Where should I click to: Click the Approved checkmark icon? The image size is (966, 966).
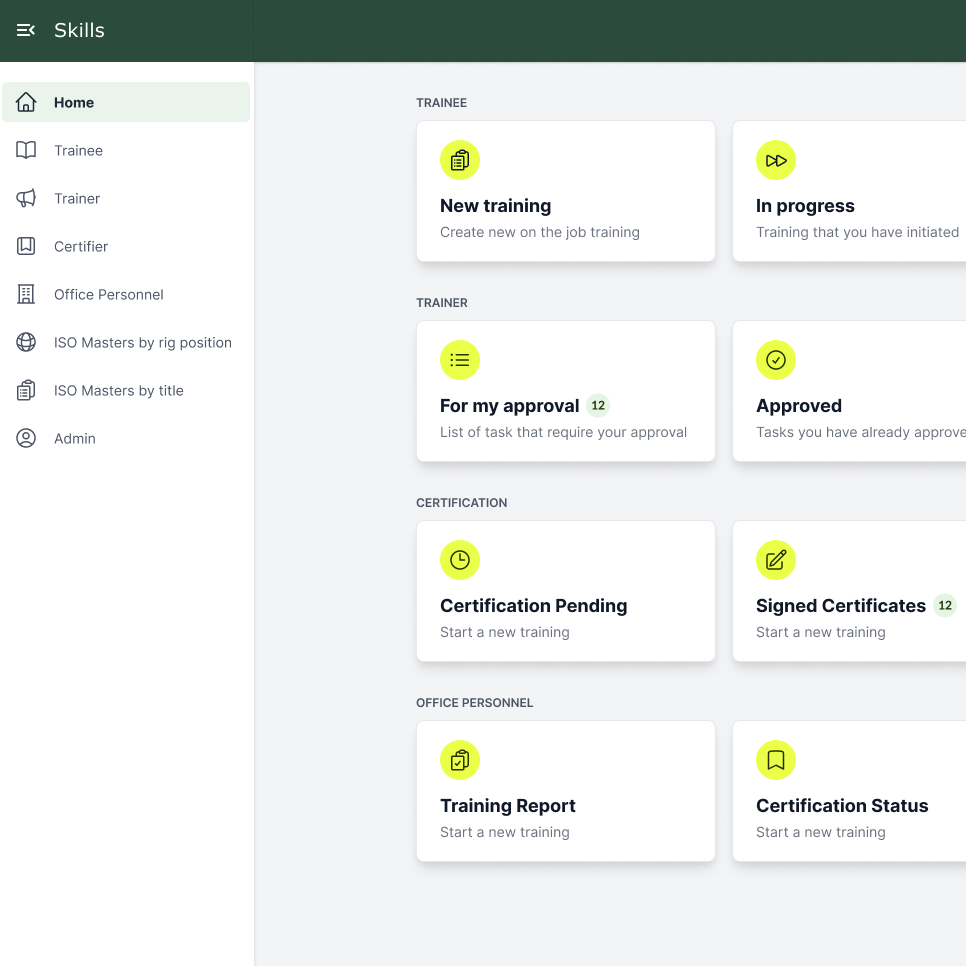point(776,360)
